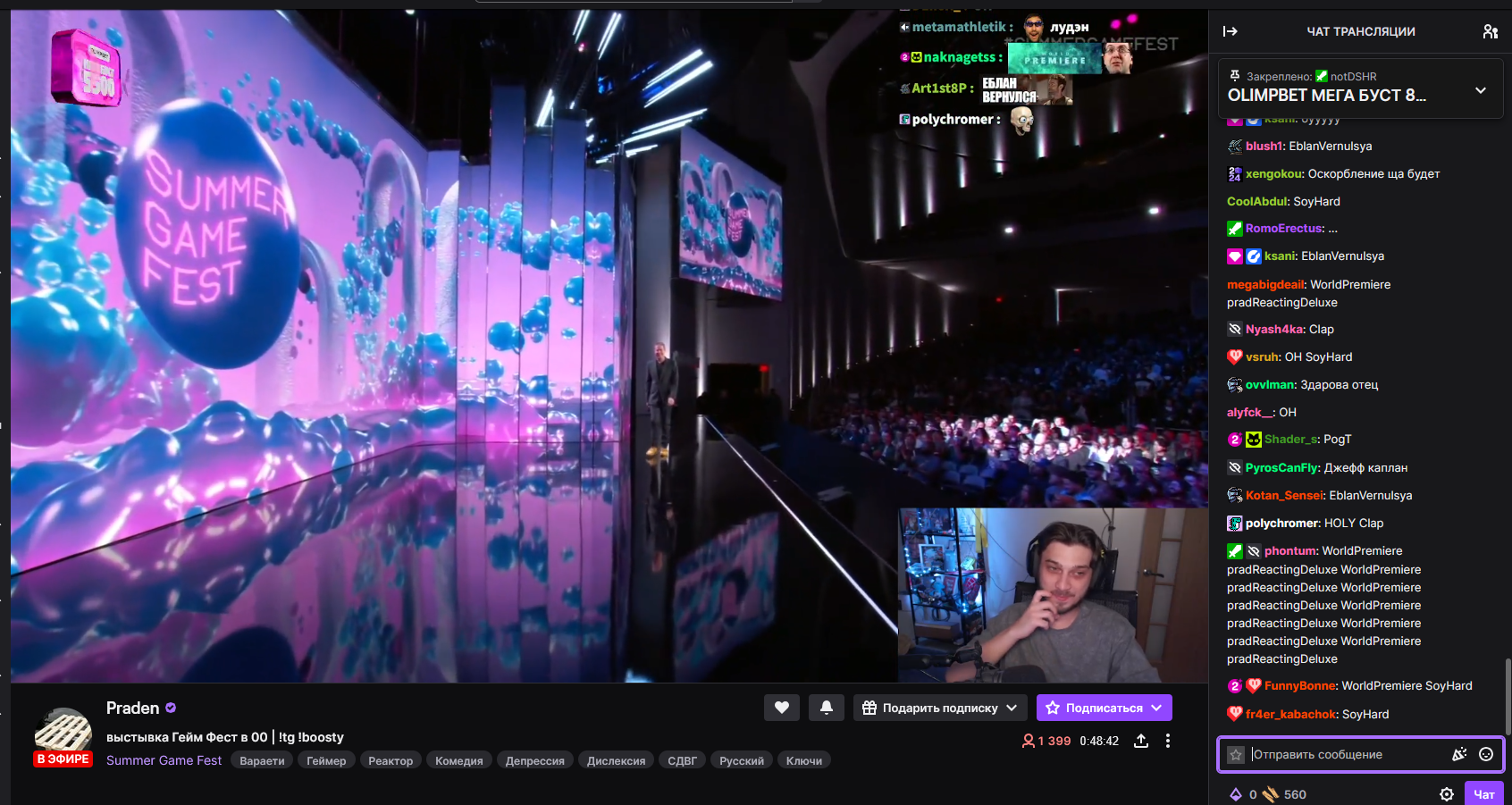Share the stream via upload icon
Viewport: 1512px width, 805px height.
pyautogui.click(x=1141, y=741)
